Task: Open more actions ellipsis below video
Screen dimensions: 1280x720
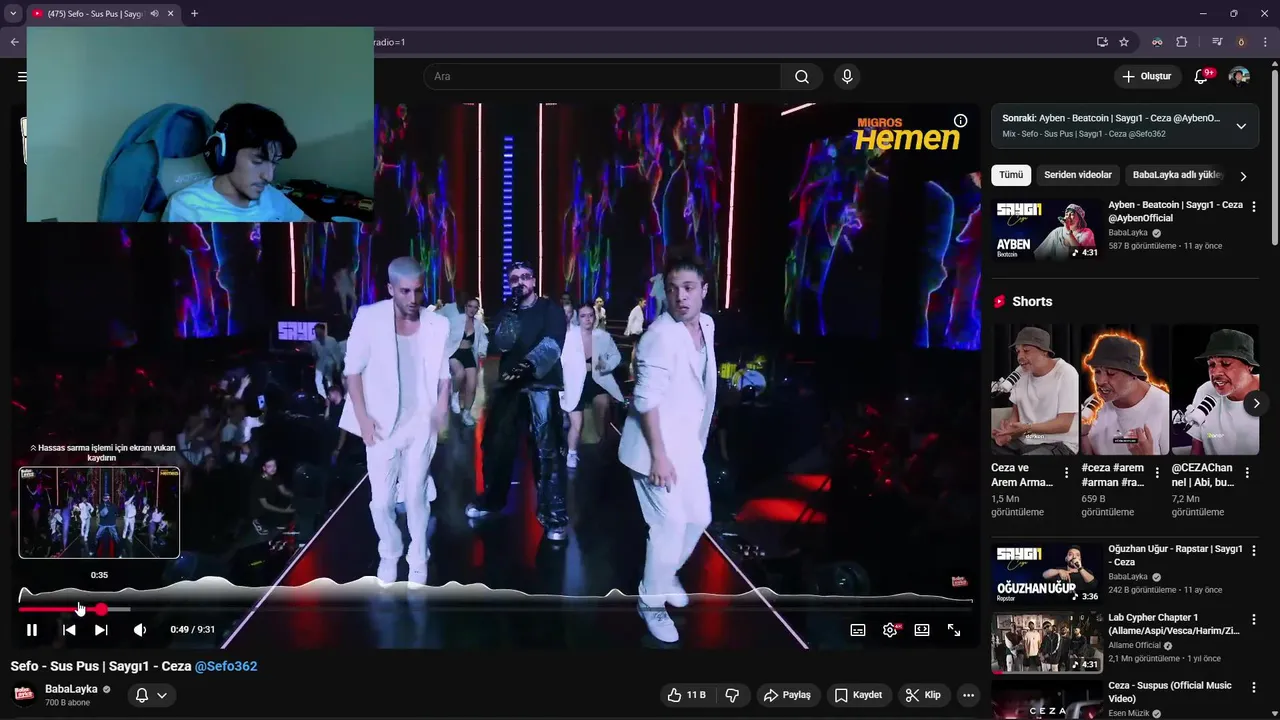Action: 968,695
